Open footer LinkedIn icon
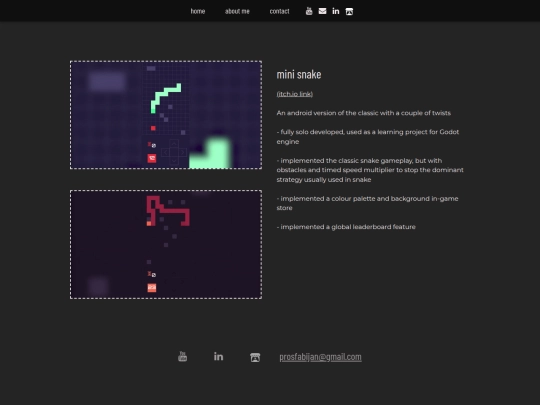 (x=218, y=356)
